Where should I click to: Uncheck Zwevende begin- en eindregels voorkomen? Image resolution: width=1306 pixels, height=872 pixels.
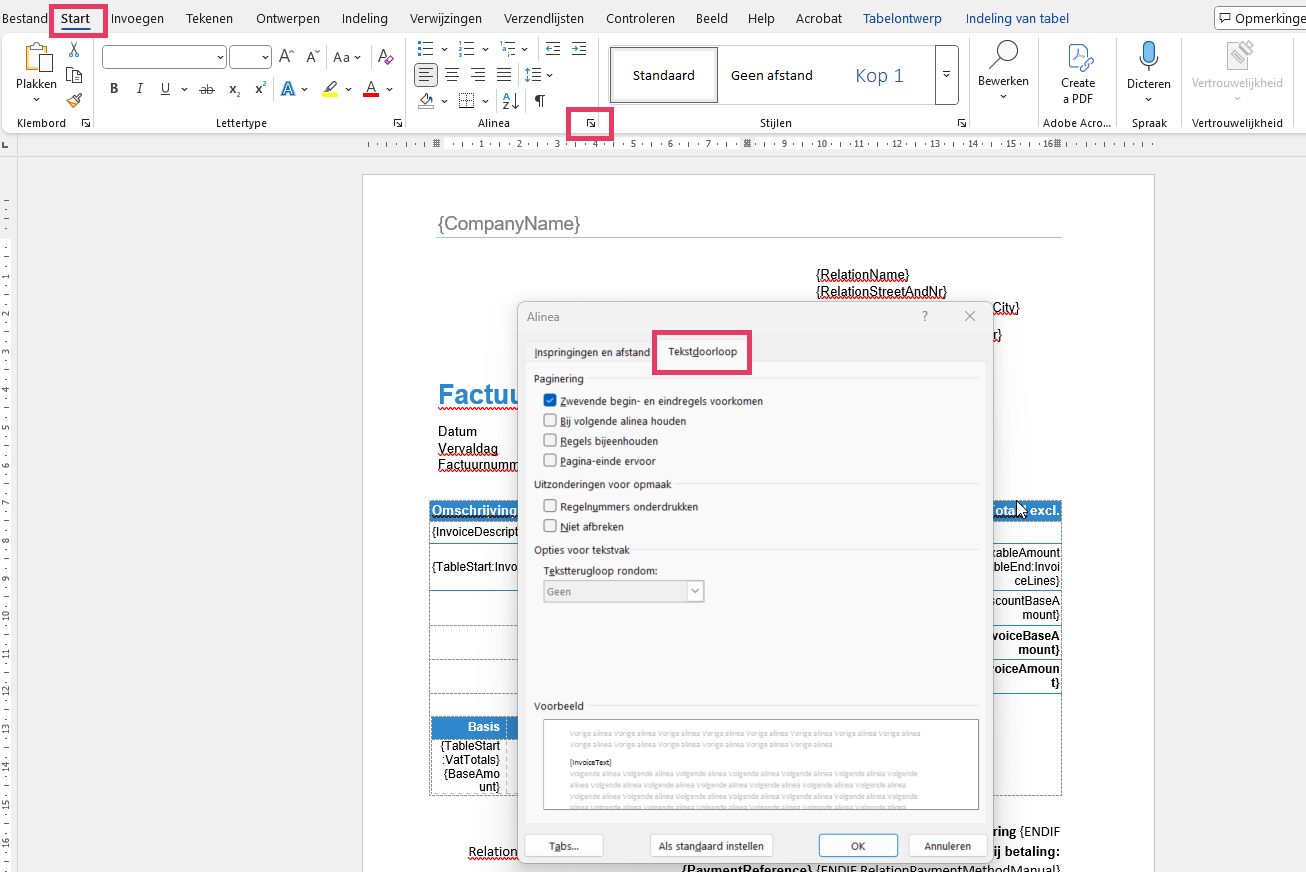click(550, 401)
